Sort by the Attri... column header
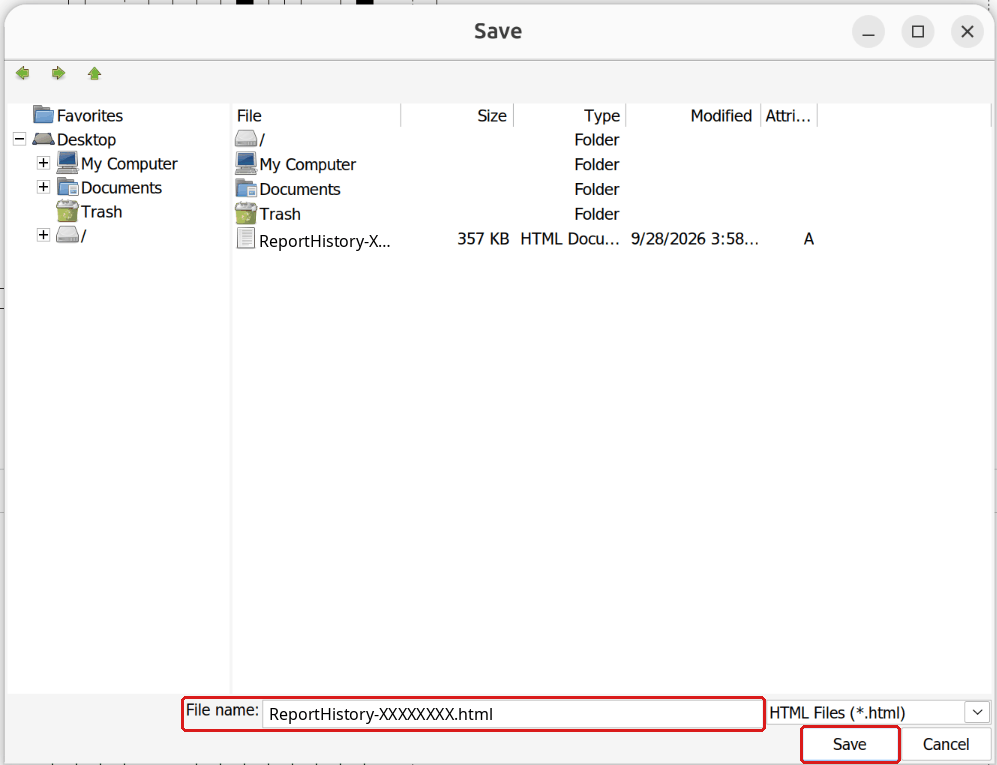This screenshot has width=997, height=765. tap(789, 116)
